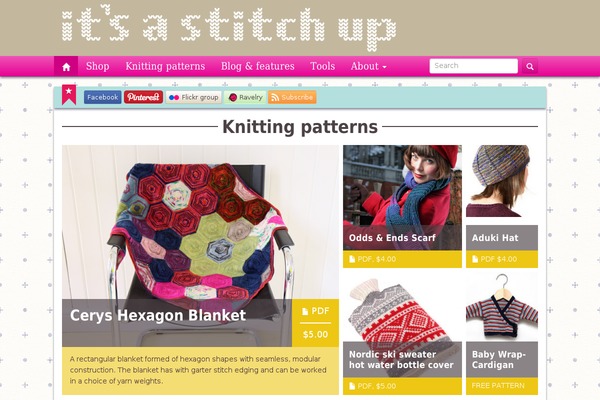Click the pink star bookmark ribbon icon
Image resolution: width=600 pixels, height=400 pixels.
coord(69,95)
